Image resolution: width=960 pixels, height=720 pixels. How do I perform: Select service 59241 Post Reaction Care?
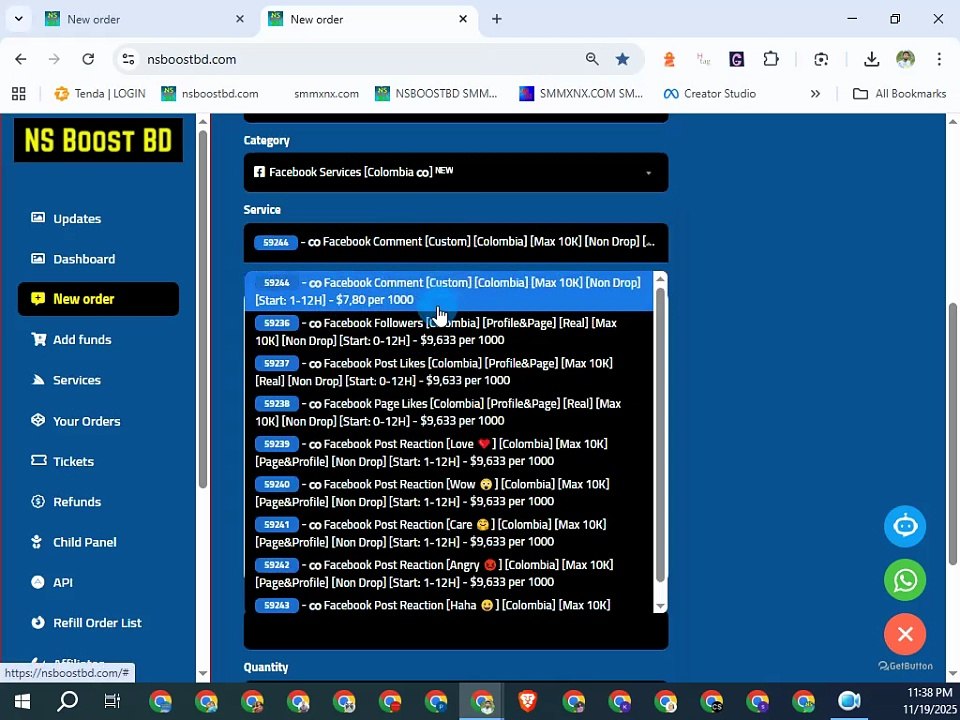pos(449,533)
